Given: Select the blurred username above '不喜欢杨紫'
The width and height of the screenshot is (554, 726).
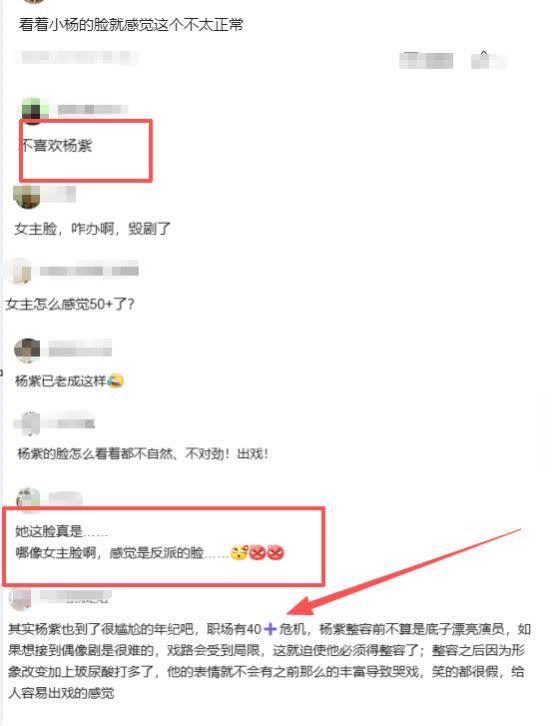Looking at the screenshot, I should (x=92, y=110).
